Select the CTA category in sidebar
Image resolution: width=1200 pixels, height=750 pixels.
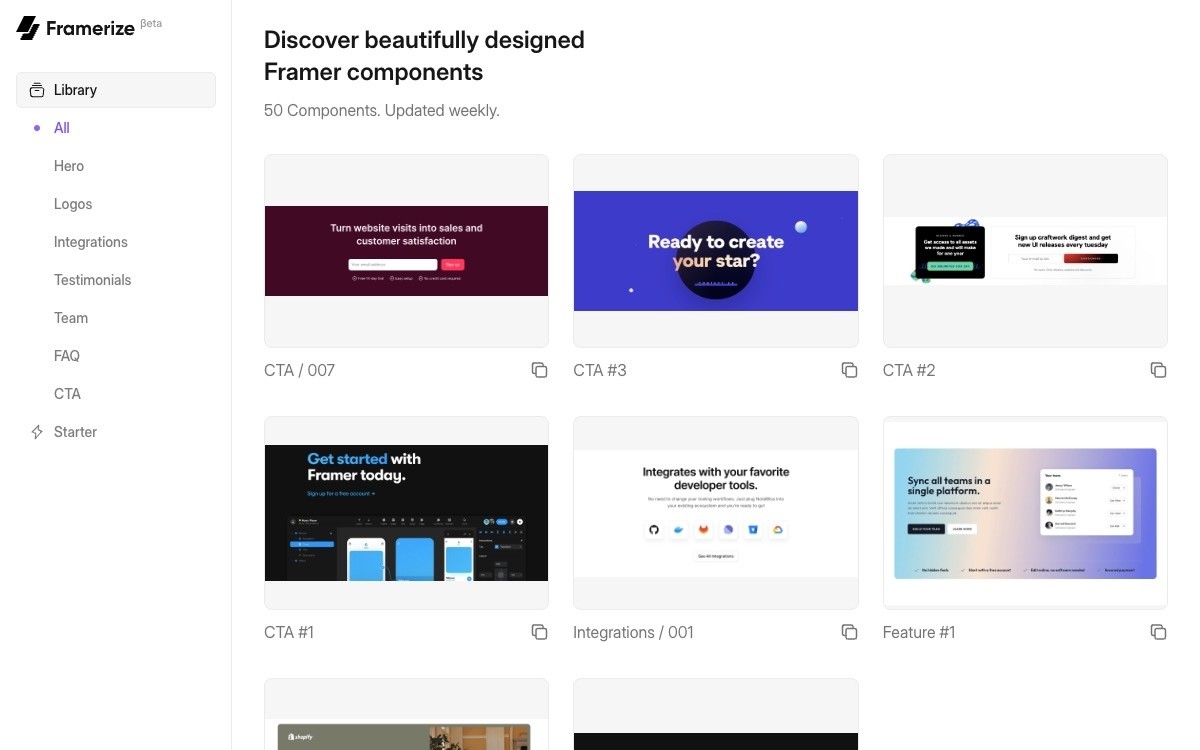(66, 394)
